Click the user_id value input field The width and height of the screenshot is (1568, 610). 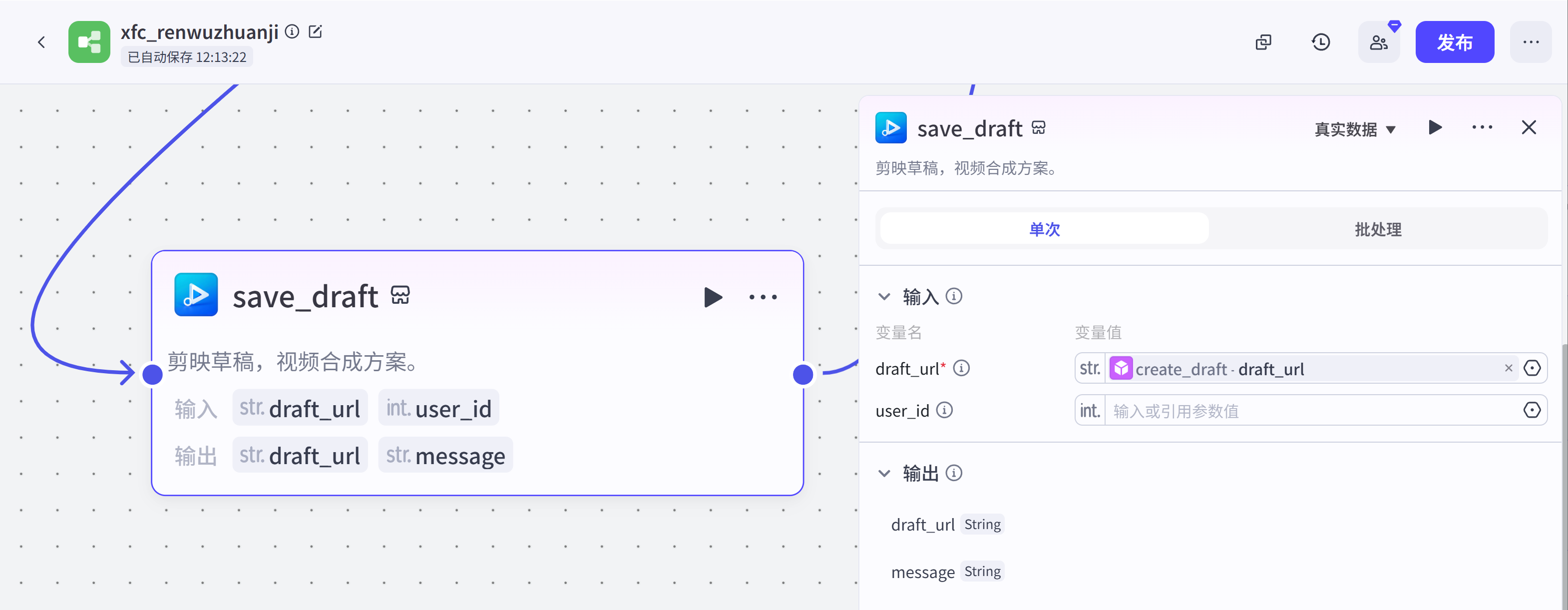click(x=1309, y=411)
